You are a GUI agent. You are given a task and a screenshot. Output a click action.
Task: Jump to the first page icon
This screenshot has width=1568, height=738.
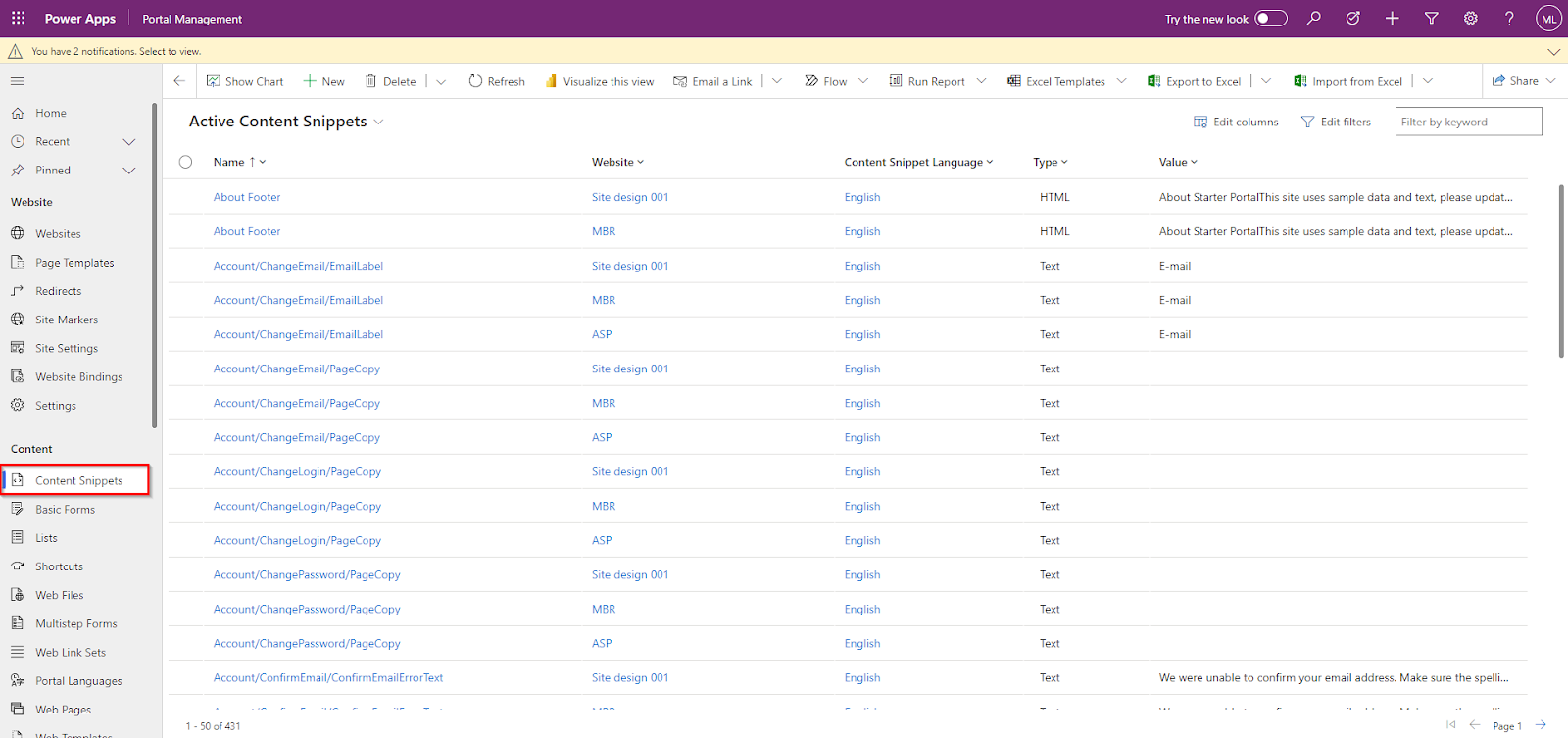(x=1451, y=725)
